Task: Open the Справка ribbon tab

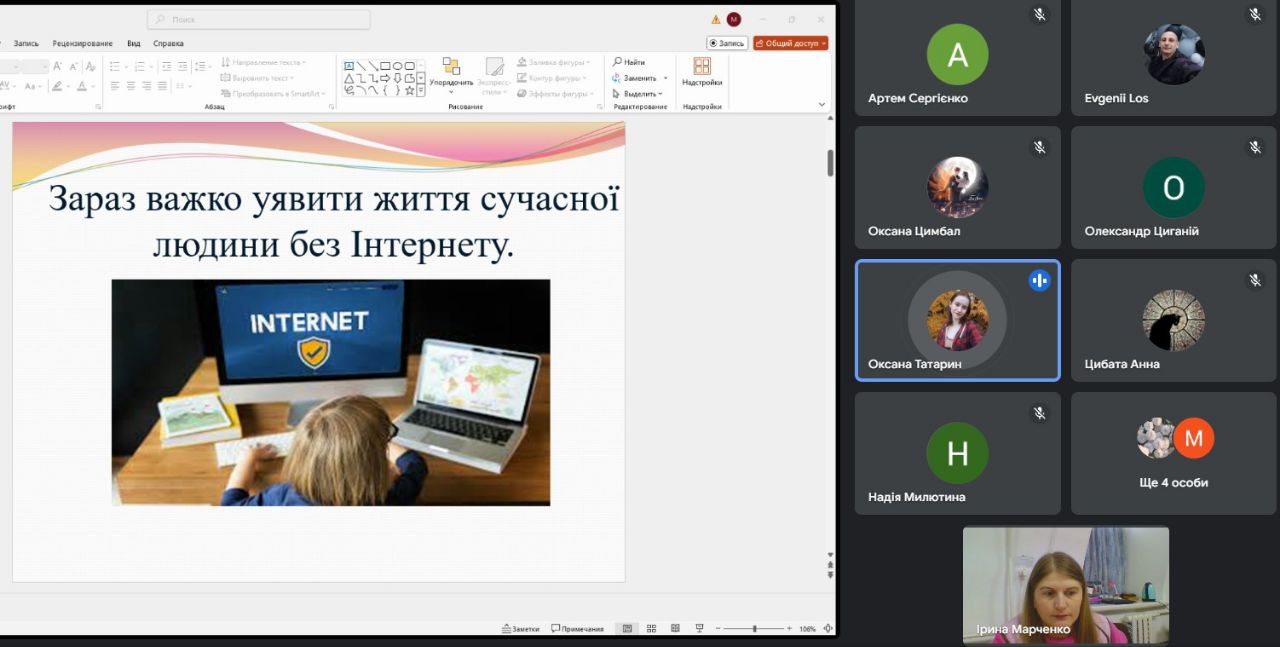Action: (x=168, y=43)
